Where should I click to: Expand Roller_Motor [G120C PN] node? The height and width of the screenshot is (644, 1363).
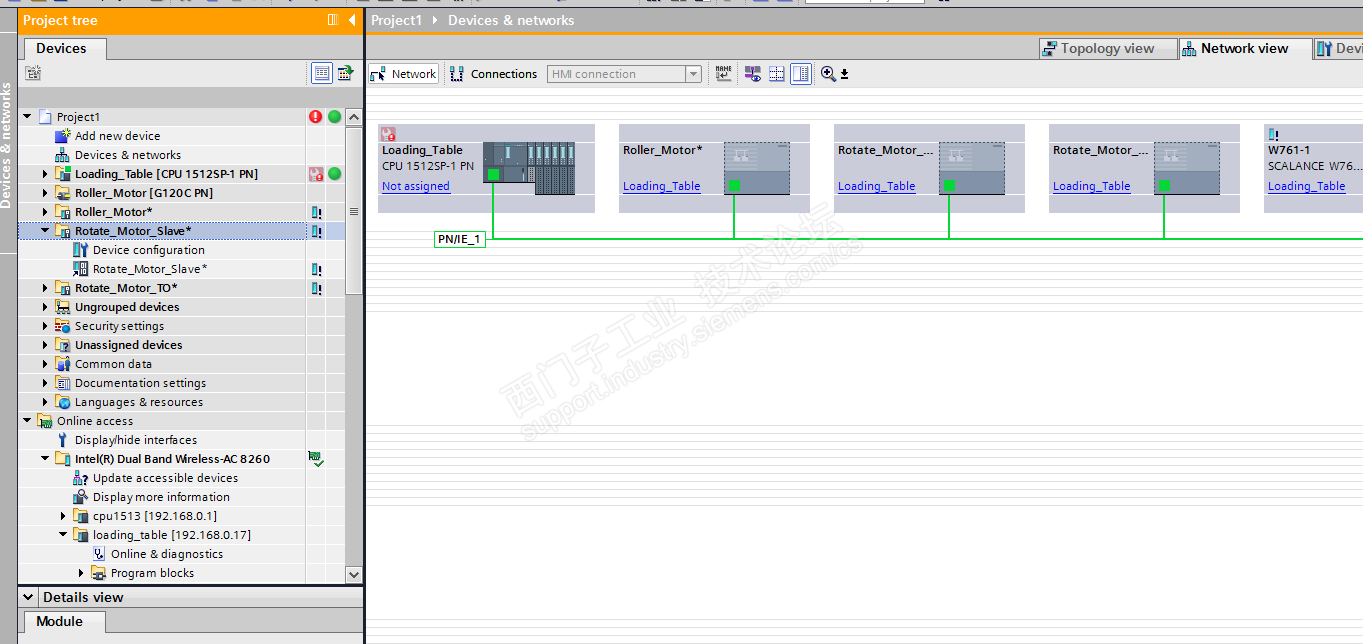point(45,193)
